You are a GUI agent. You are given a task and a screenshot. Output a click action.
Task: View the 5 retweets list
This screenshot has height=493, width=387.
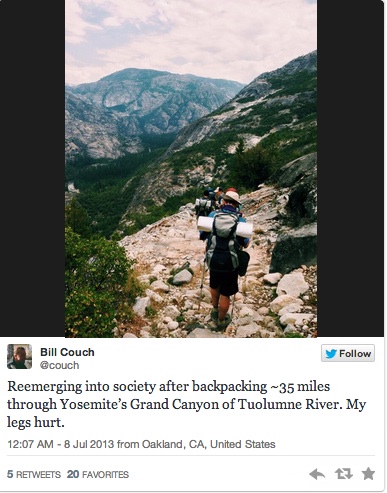(34, 474)
